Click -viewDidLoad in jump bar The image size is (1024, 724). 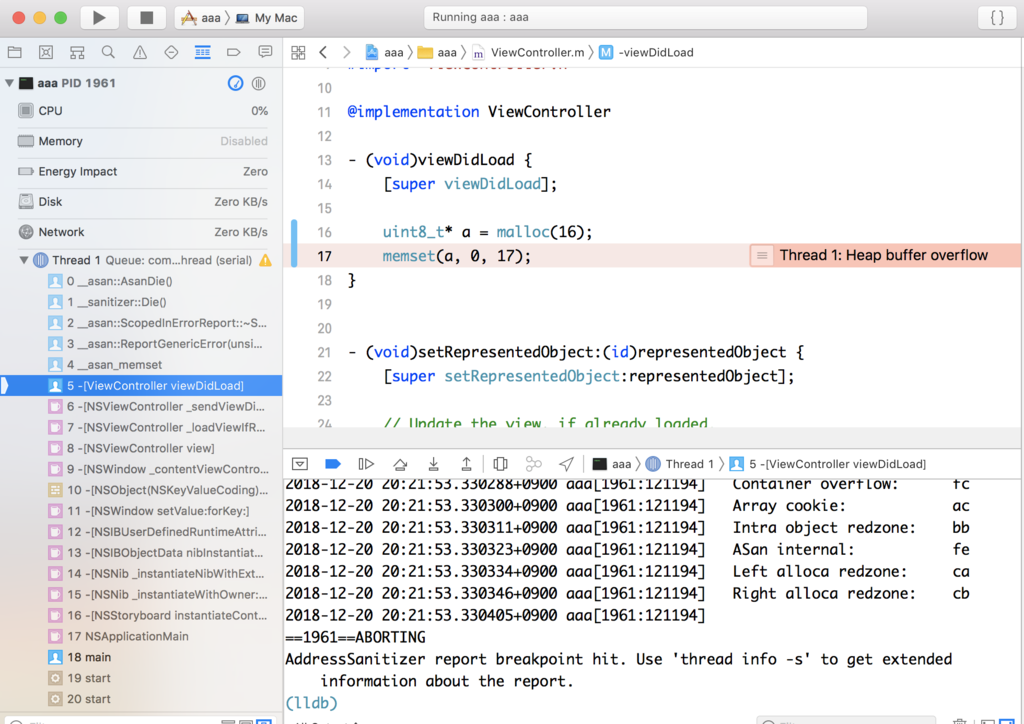[647, 52]
